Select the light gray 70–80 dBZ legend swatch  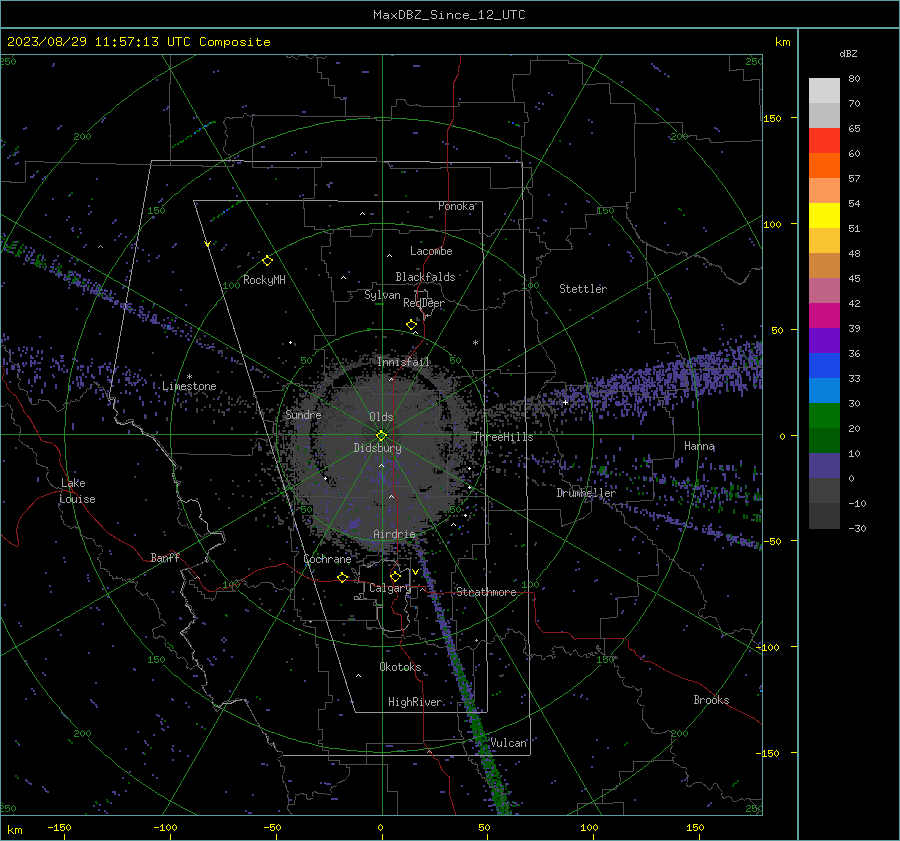pyautogui.click(x=824, y=91)
